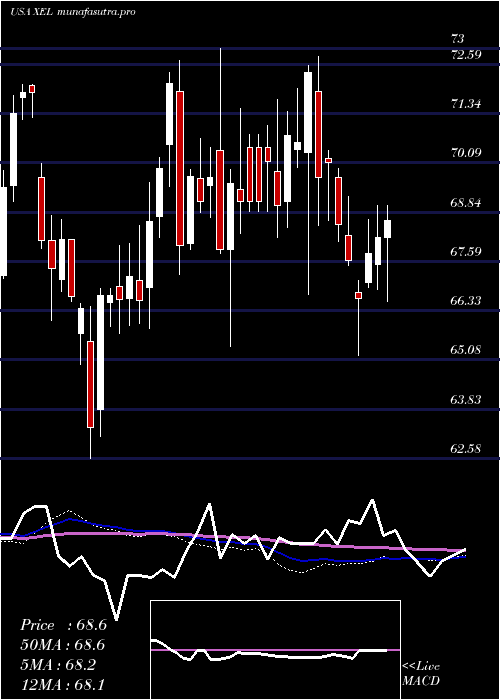Screen dimensions: 500x700
Task: Click the 66.33 price level label
Action: 466,301
